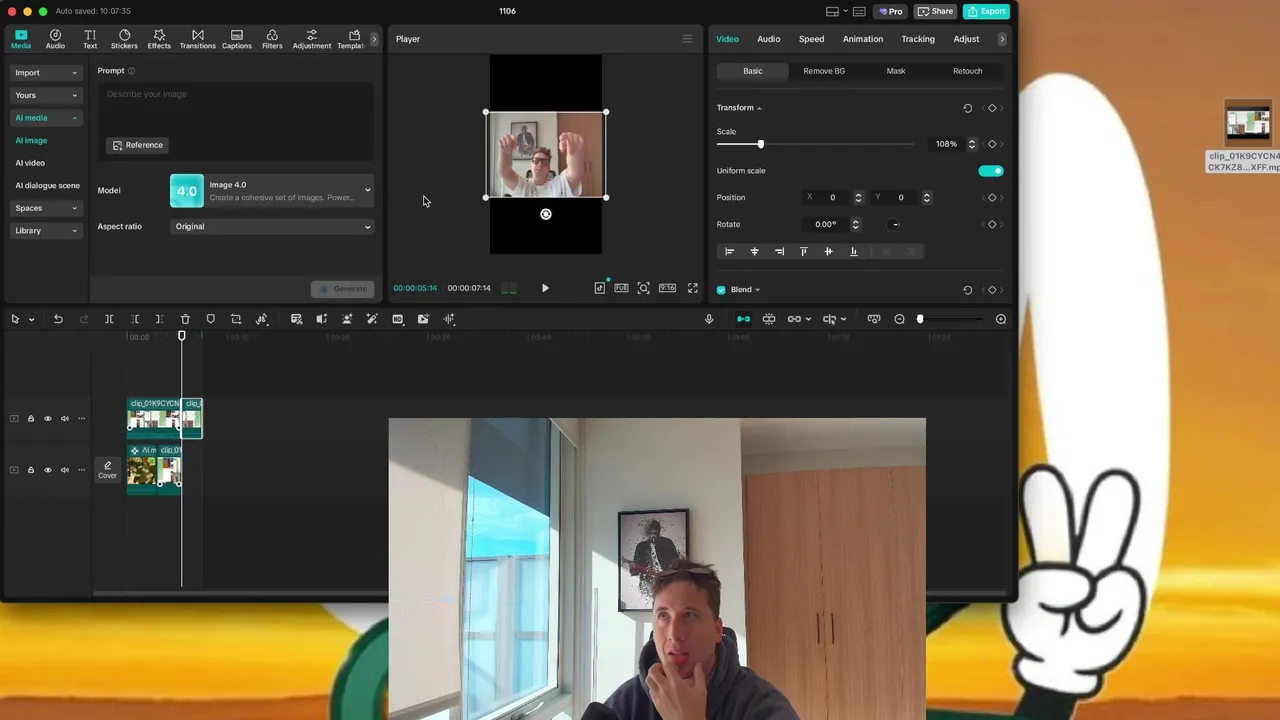Collapse the AI media section
This screenshot has width=1280, height=720.
[x=46, y=118]
